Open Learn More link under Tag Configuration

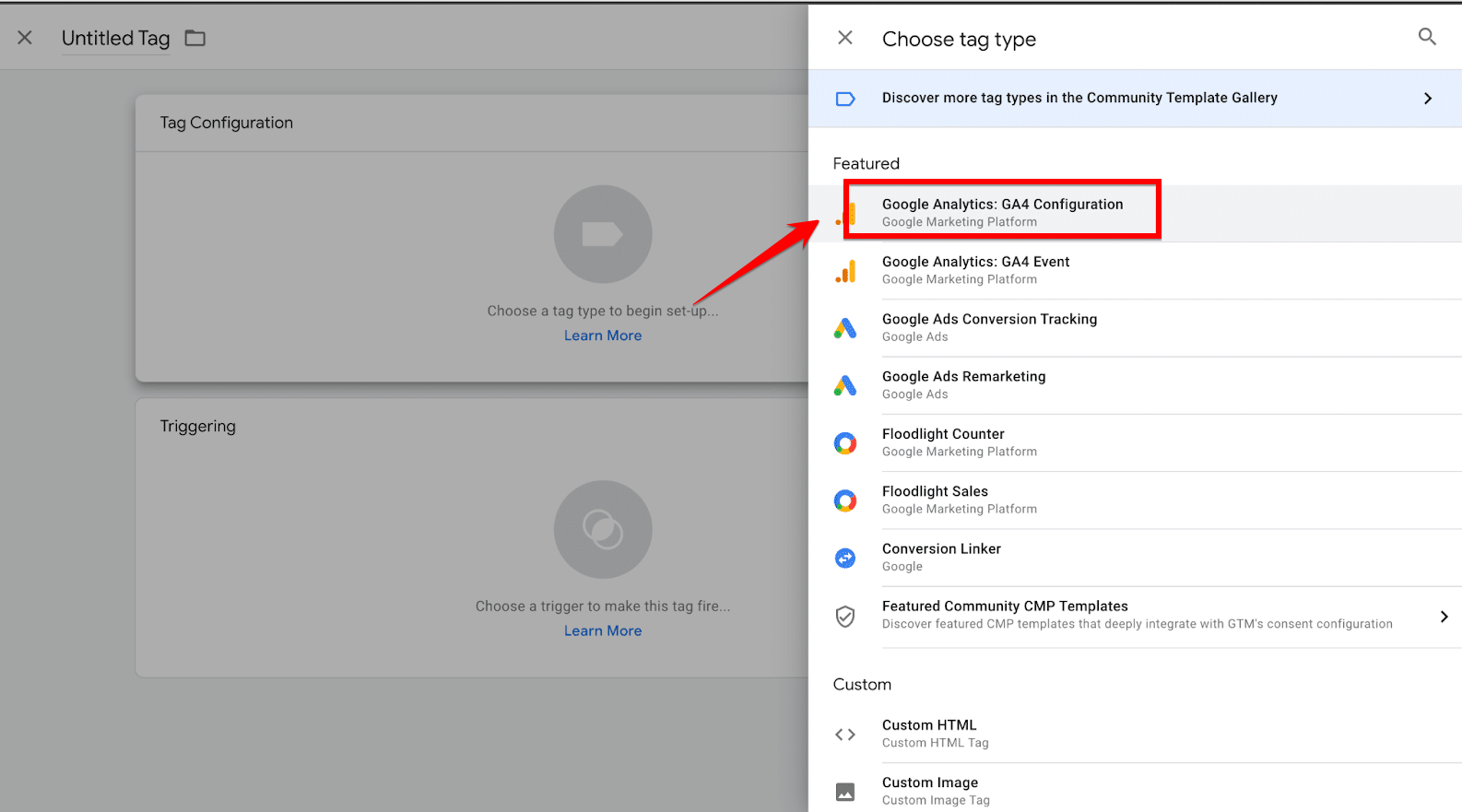pos(603,335)
